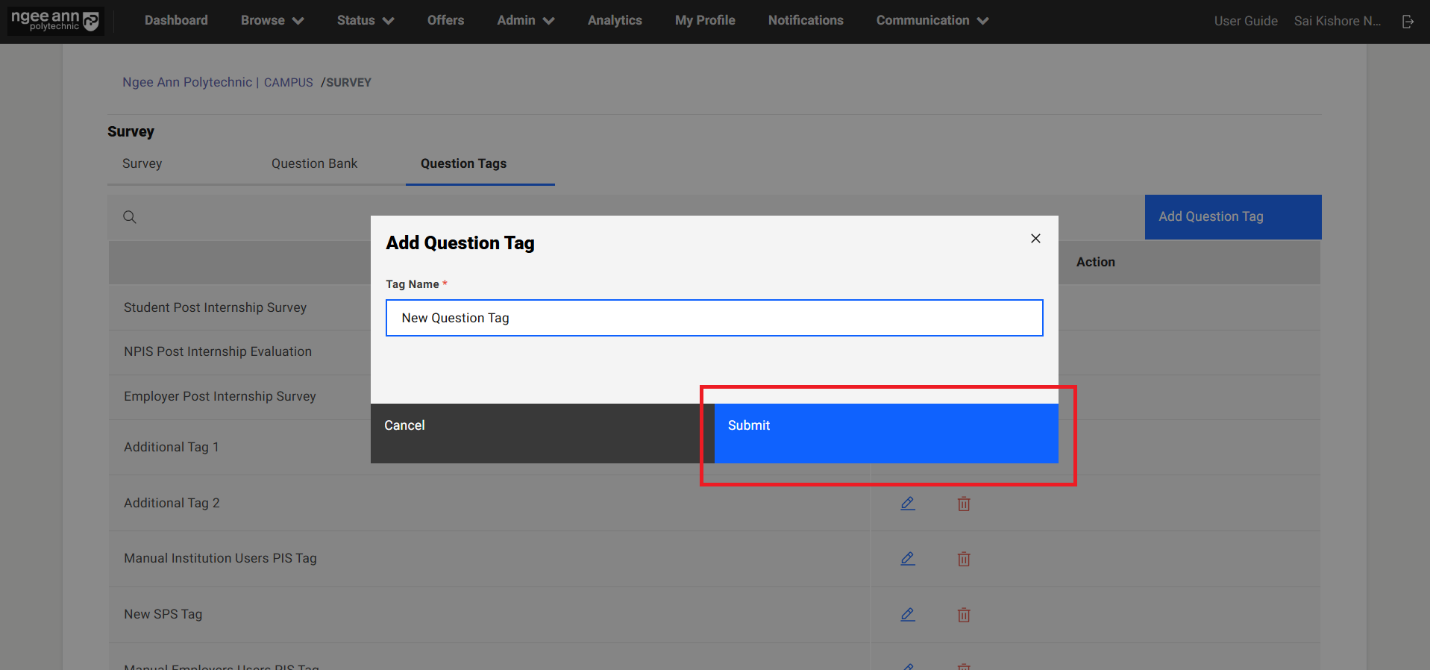Edit the New SPS Tag entry
The image size is (1430, 670).
tap(907, 615)
